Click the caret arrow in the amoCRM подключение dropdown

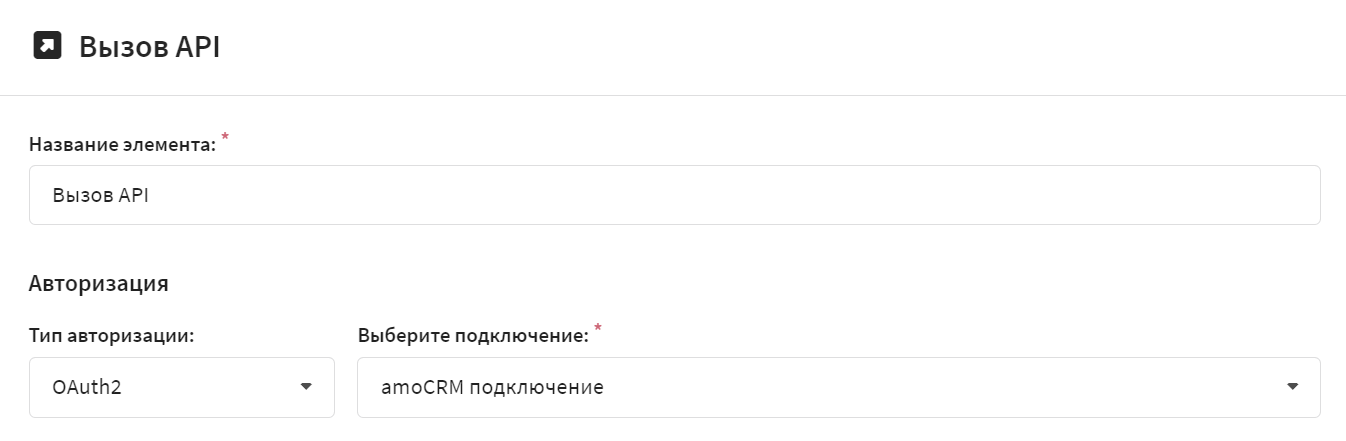(1292, 387)
